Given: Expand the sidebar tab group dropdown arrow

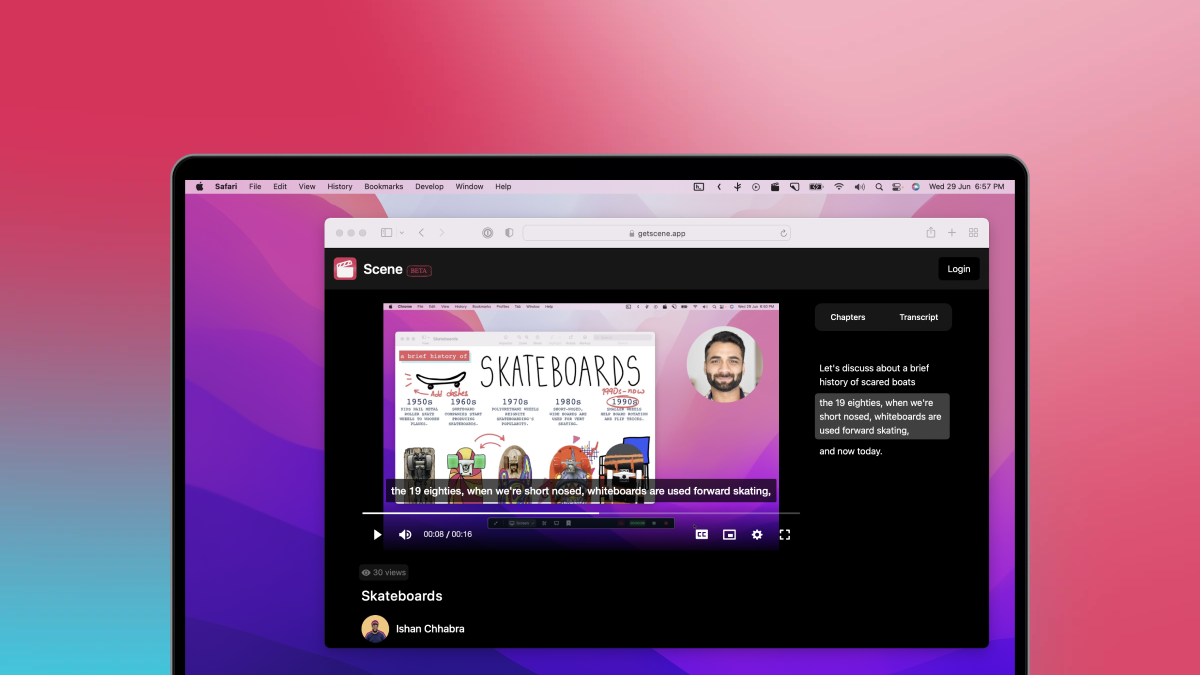Looking at the screenshot, I should (401, 233).
